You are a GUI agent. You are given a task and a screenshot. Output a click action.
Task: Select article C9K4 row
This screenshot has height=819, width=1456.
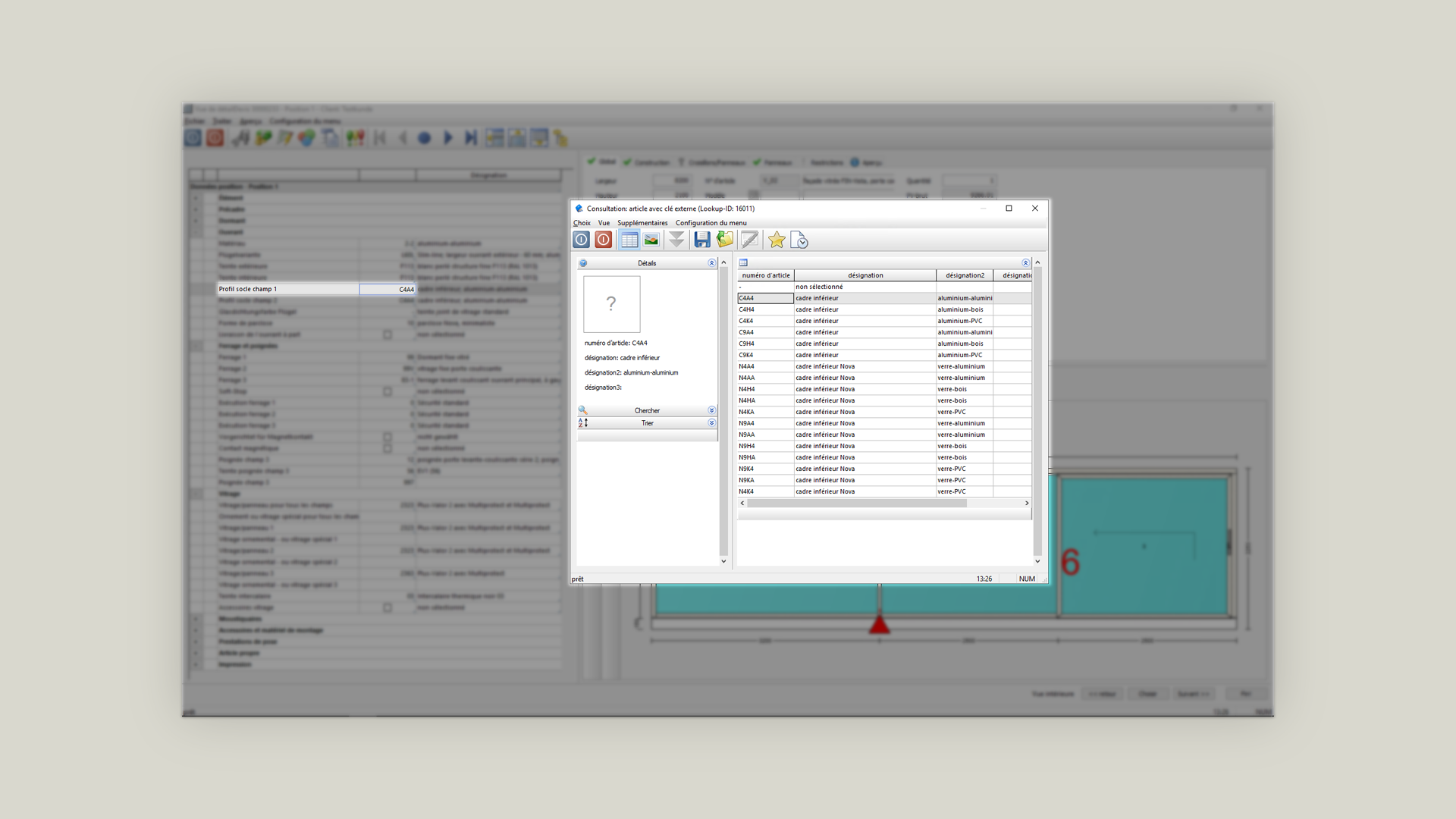coord(884,355)
